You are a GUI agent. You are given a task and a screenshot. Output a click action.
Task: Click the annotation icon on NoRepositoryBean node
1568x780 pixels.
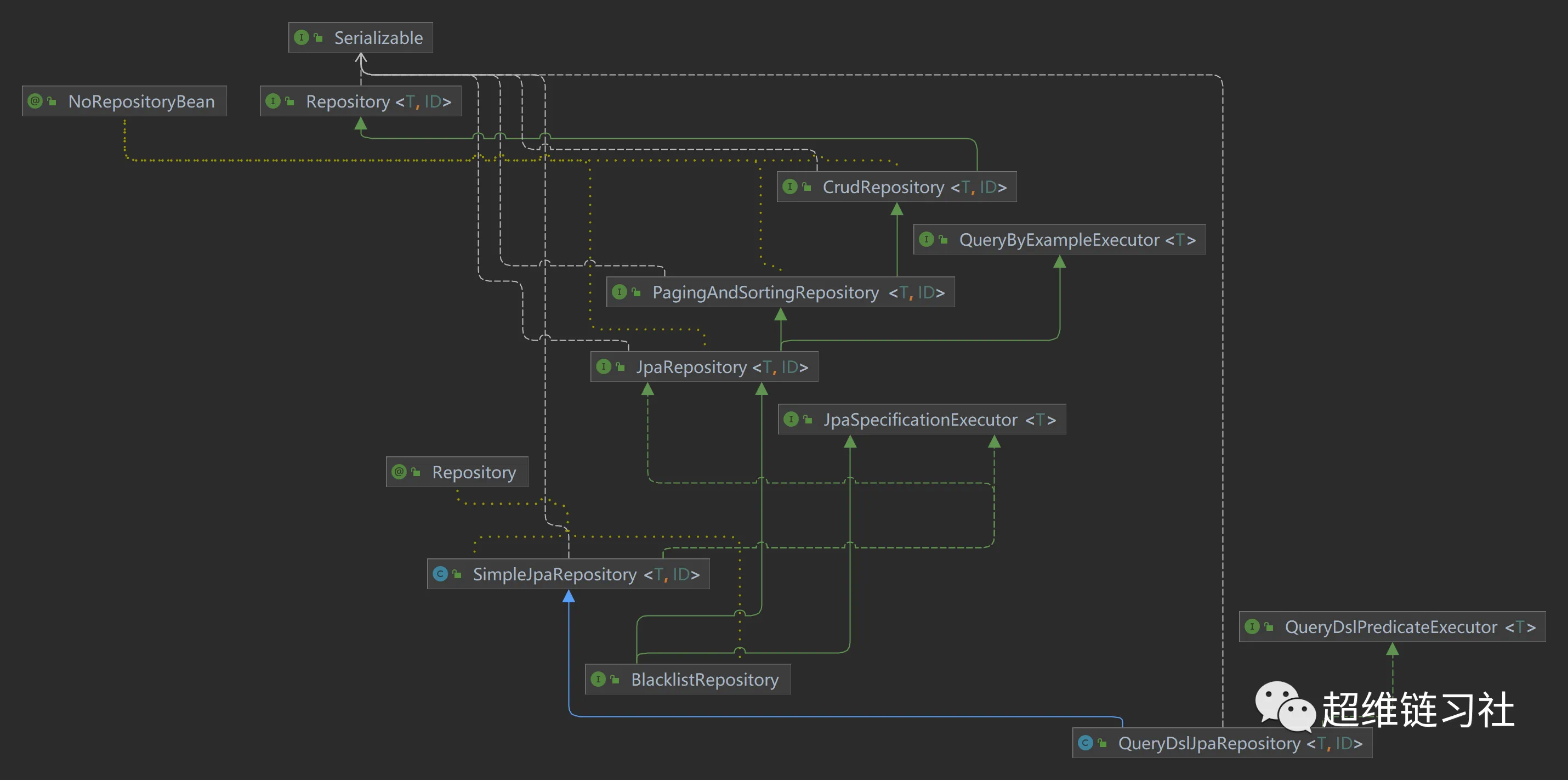(x=35, y=101)
